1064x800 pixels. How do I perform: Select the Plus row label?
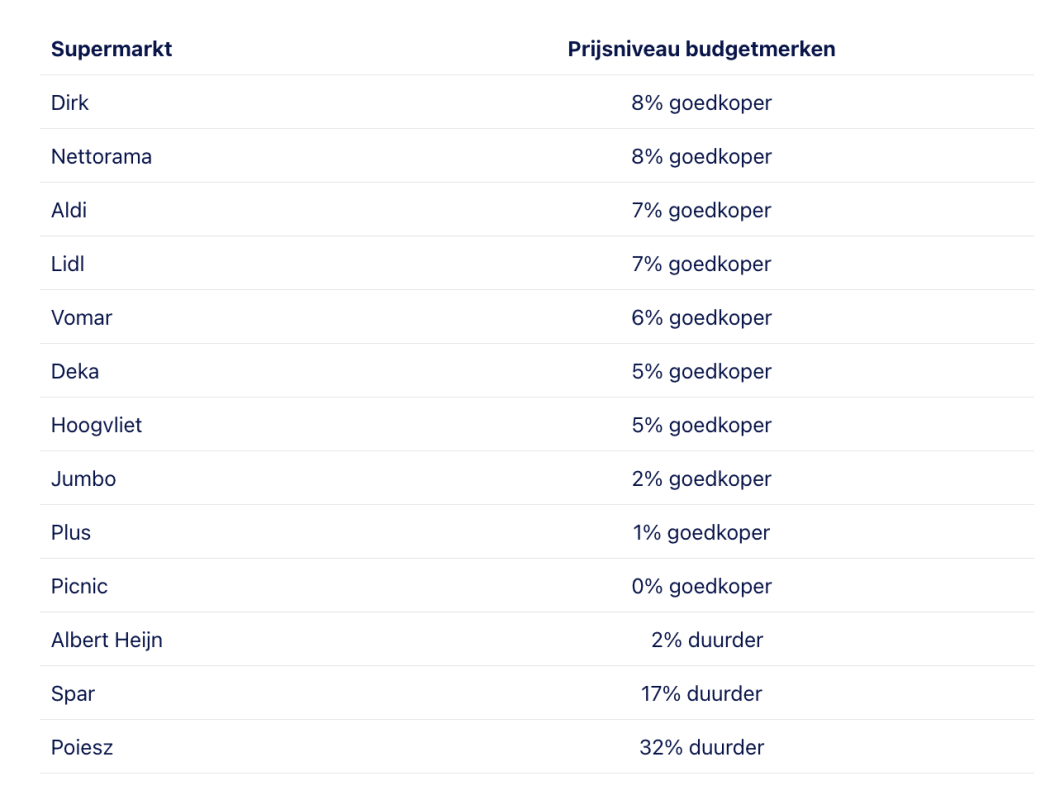71,533
